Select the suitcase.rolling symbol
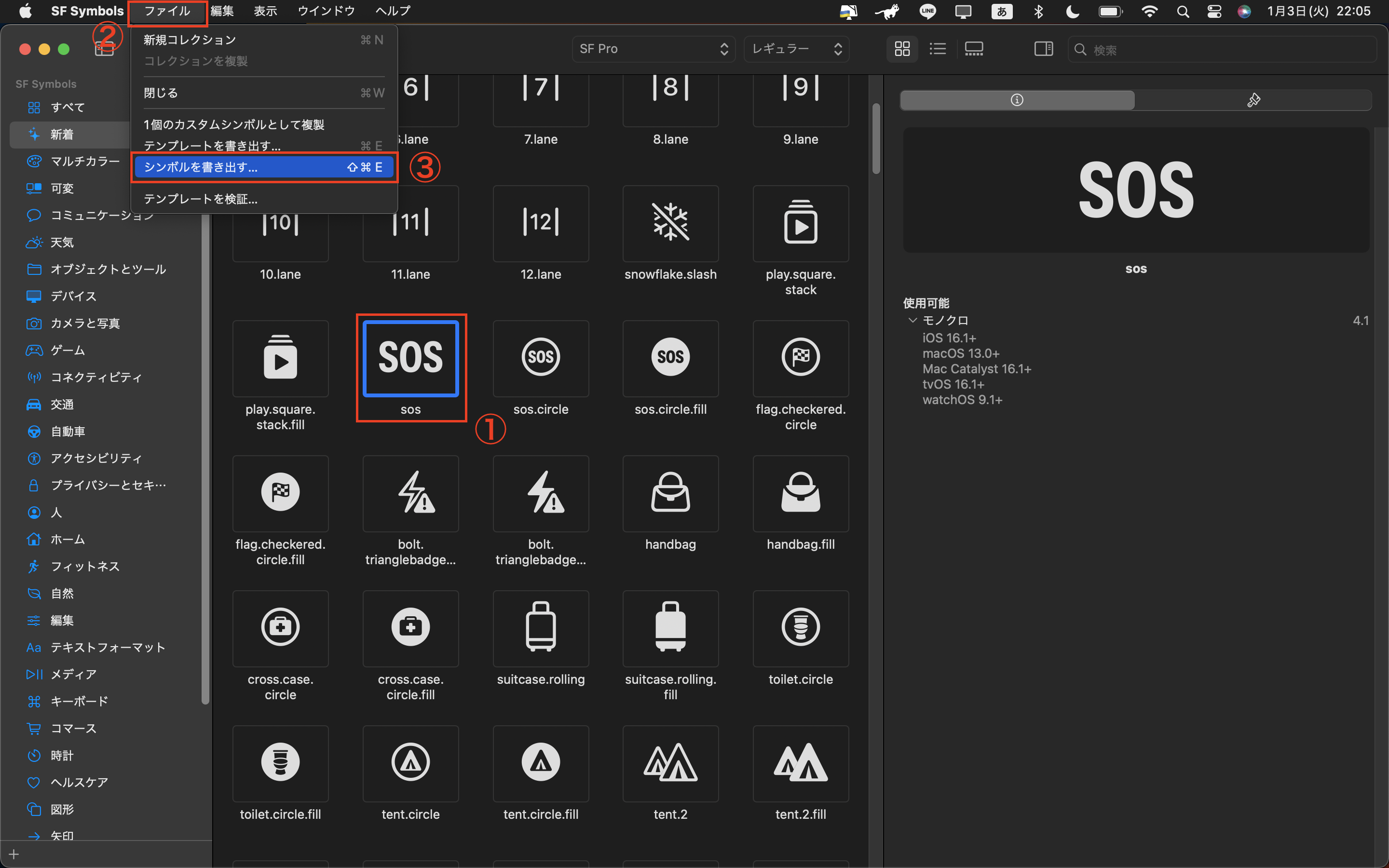1389x868 pixels. [x=541, y=628]
